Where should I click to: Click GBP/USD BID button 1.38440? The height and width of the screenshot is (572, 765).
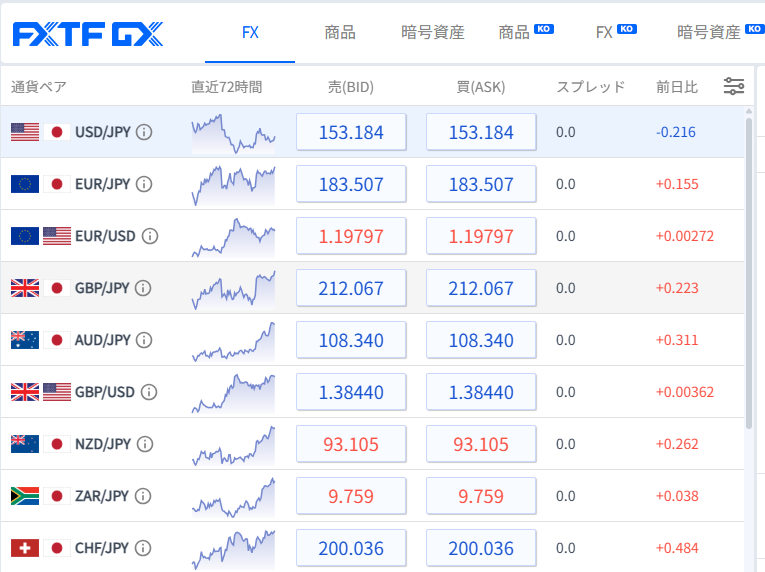click(x=351, y=392)
